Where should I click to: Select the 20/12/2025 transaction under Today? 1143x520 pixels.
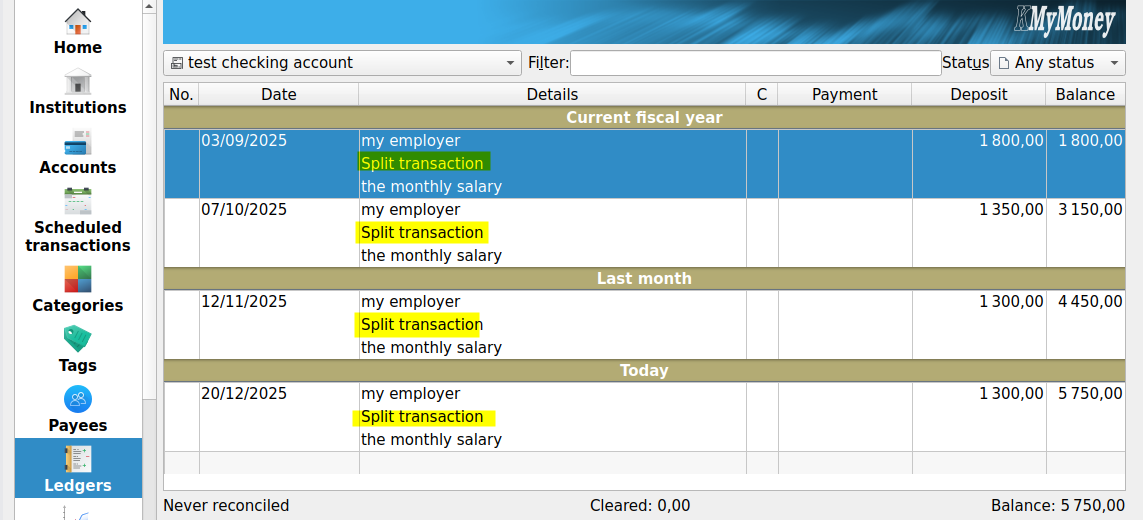pos(550,416)
